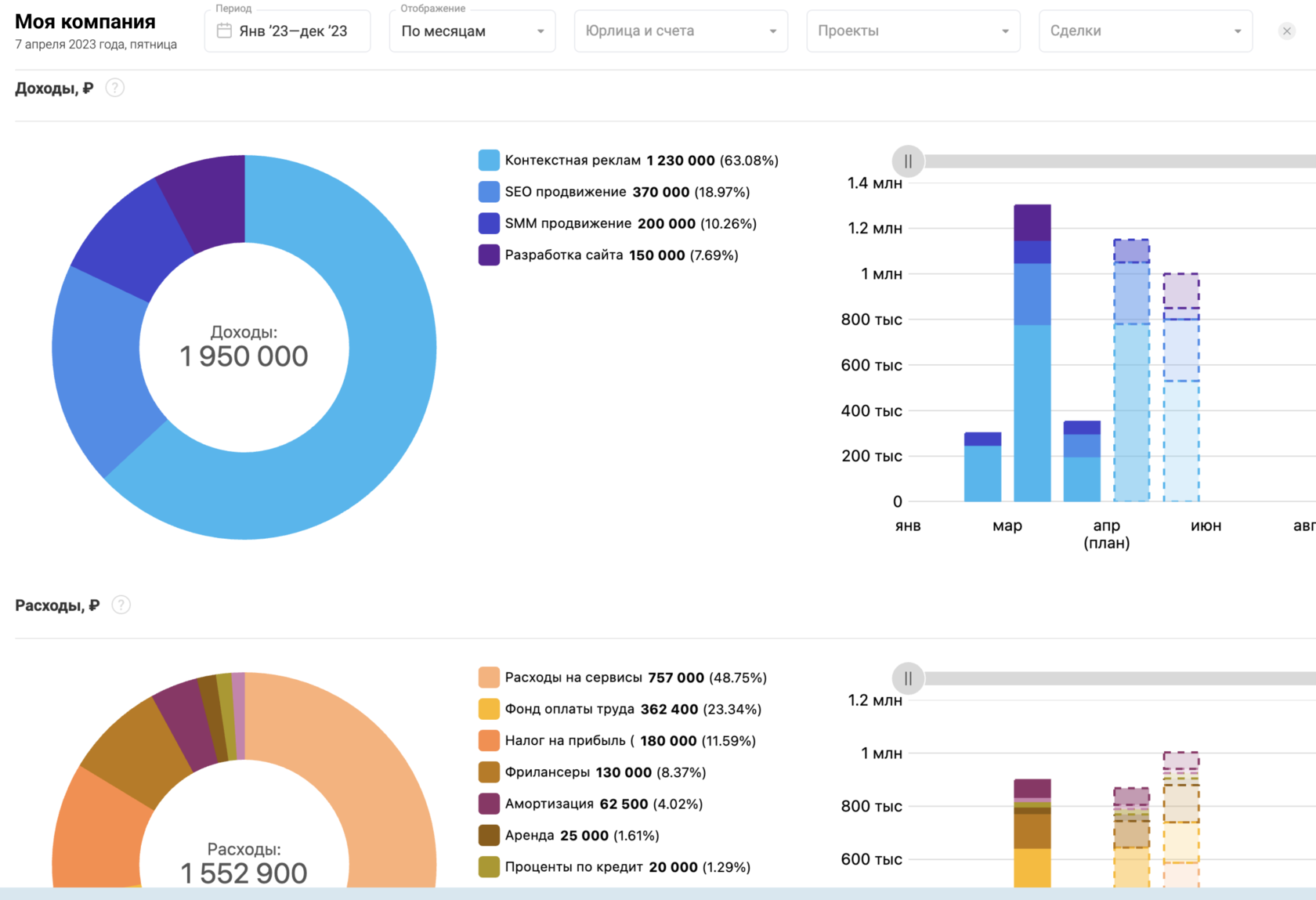Select the Контекстная реклама 1 230 000 legend entry
The width and height of the screenshot is (1316, 900).
pyautogui.click(x=628, y=161)
